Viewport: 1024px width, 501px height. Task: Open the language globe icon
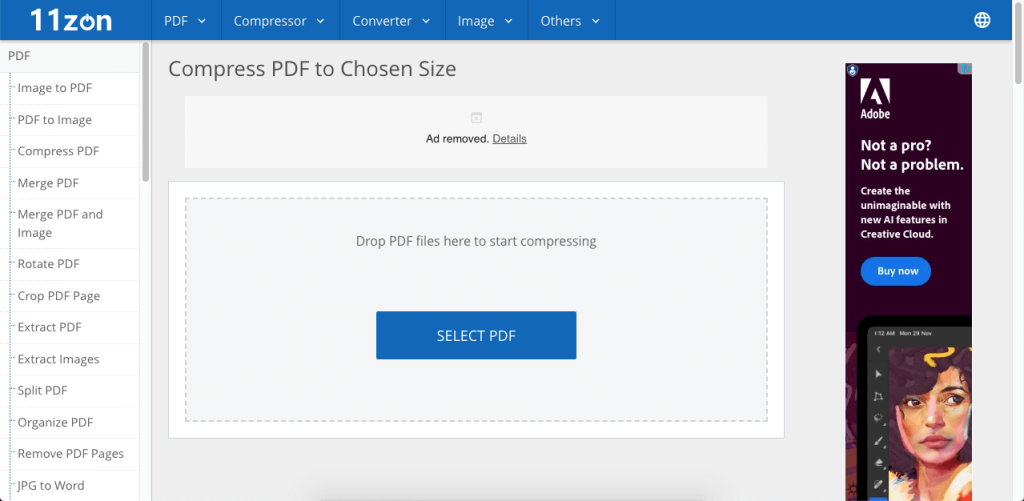(x=981, y=20)
